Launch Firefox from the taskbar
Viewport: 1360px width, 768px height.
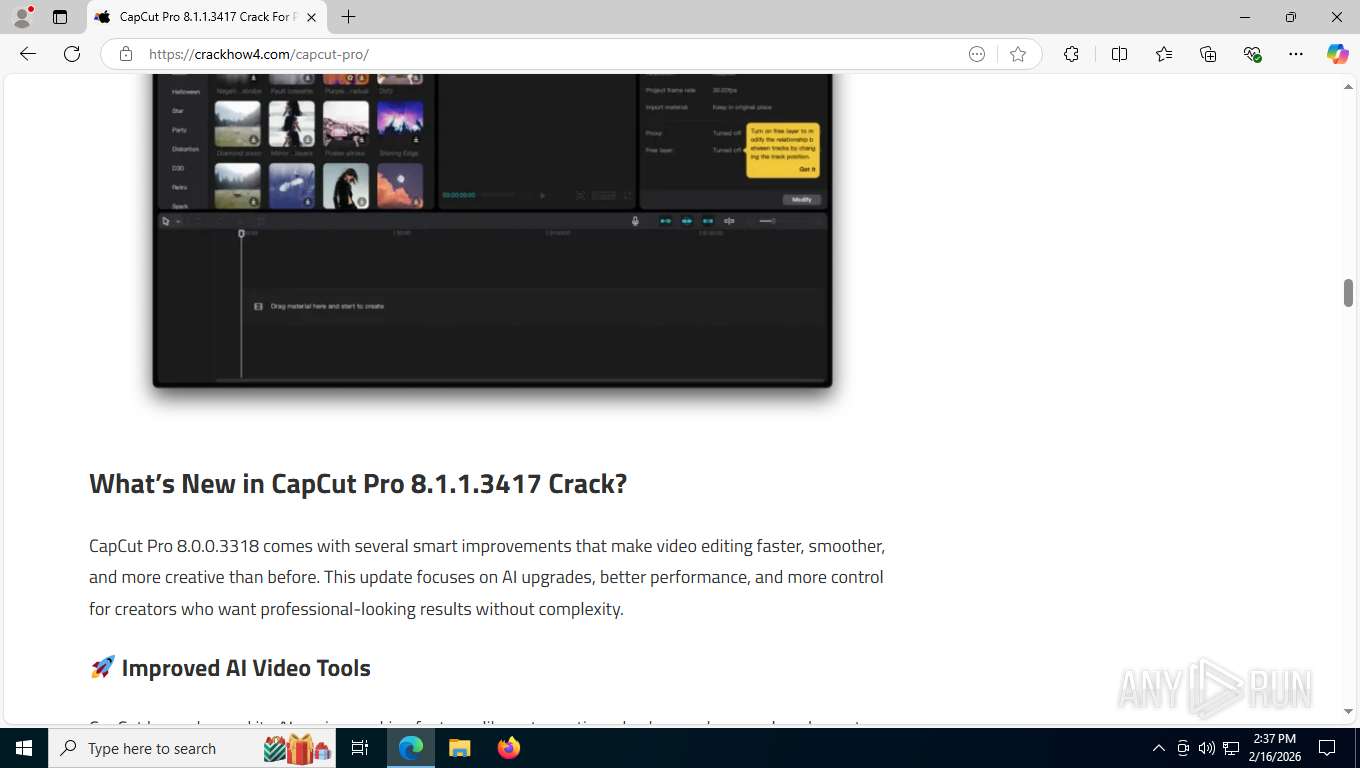pos(509,748)
